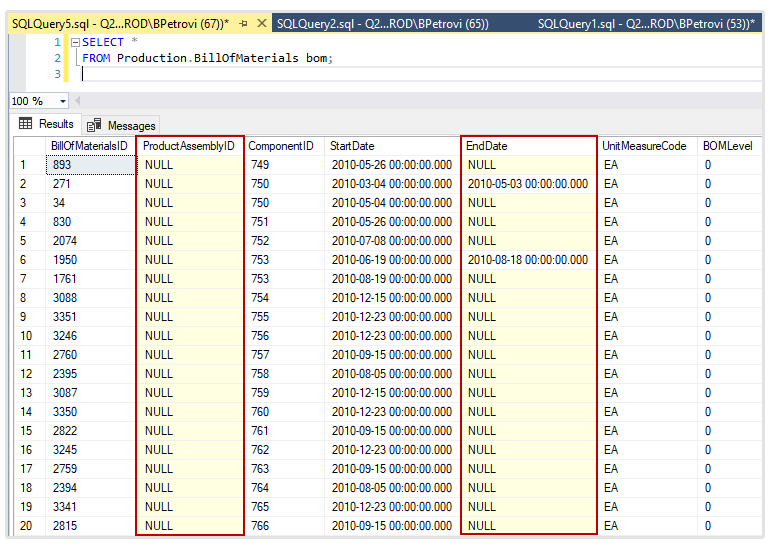Open the 100 % zoom dropdown
Viewport: 770px width, 550px height.
click(63, 101)
